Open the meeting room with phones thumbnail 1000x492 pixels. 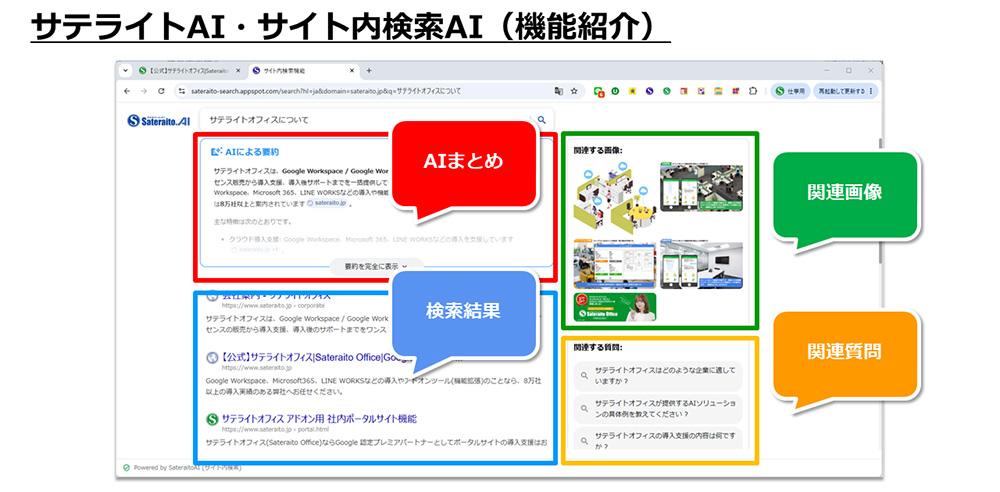[x=701, y=265]
